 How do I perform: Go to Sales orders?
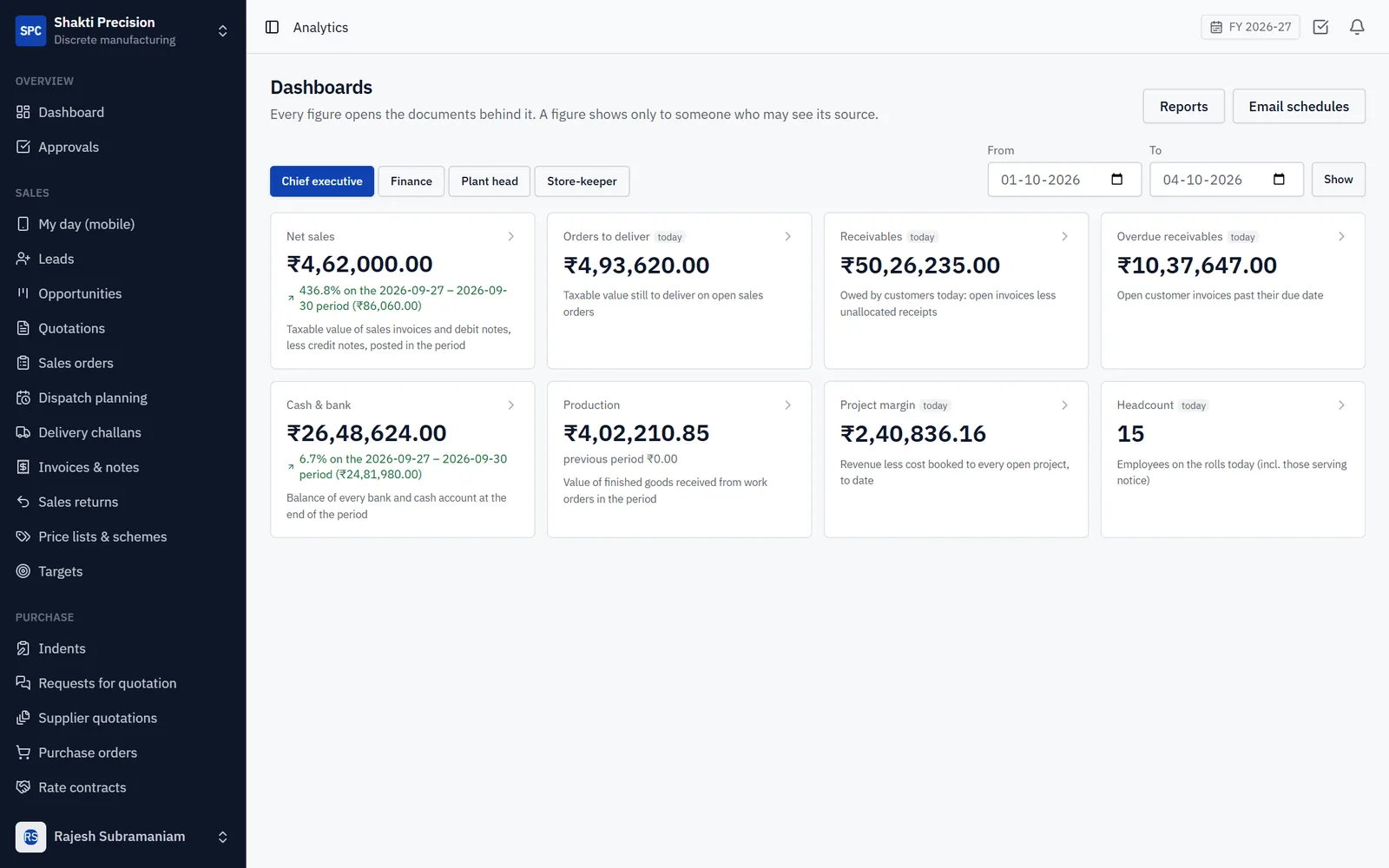pyautogui.click(x=122, y=363)
